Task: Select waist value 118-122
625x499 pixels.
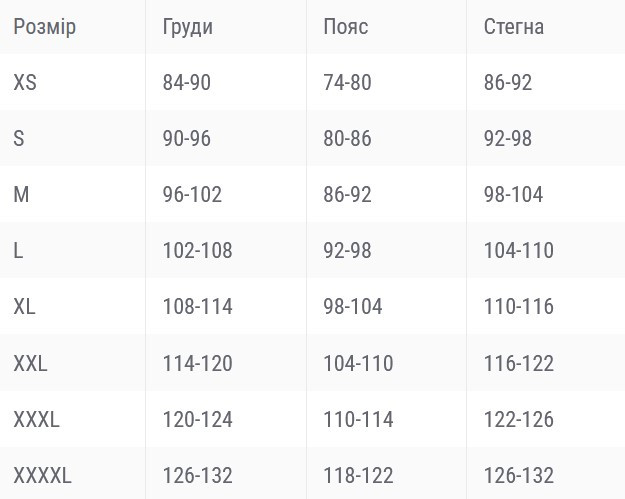Action: click(358, 475)
